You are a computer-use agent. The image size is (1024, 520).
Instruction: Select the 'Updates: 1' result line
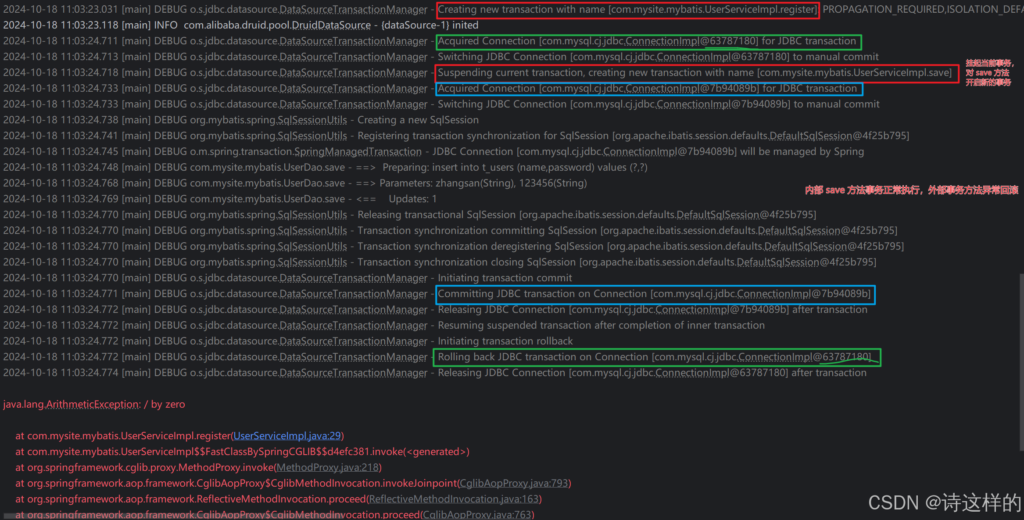[219, 199]
